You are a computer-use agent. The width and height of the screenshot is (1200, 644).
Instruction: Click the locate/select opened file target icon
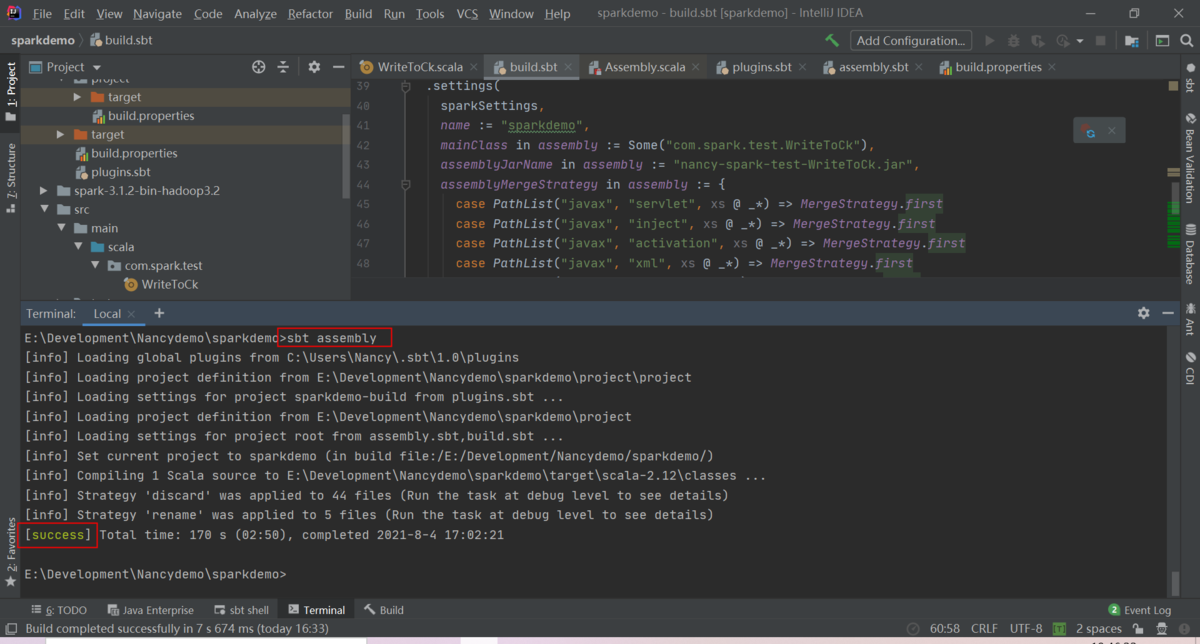tap(259, 67)
